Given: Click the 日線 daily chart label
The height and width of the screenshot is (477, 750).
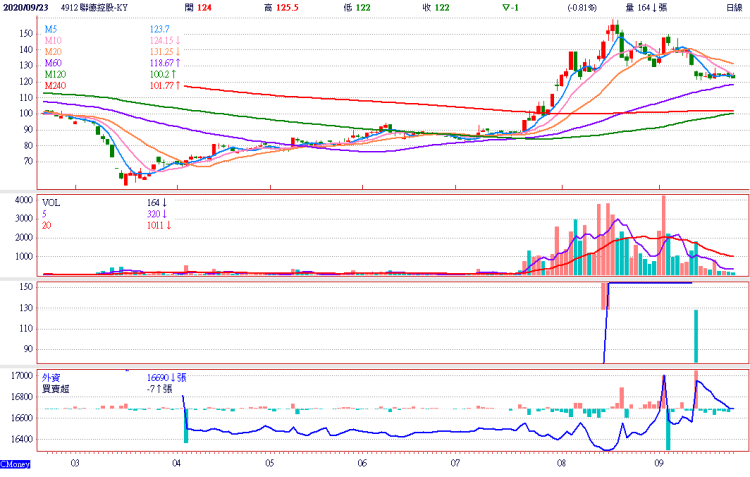Looking at the screenshot, I should tap(734, 8).
